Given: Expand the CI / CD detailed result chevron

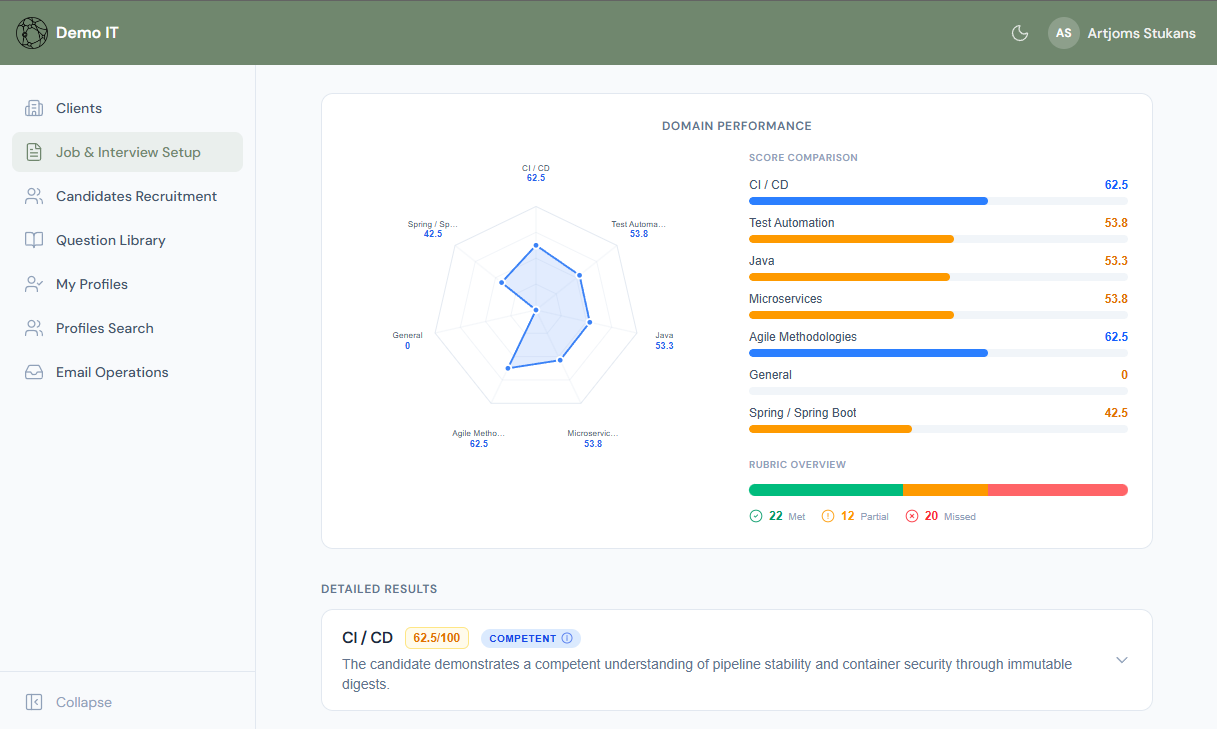Looking at the screenshot, I should click(1122, 660).
